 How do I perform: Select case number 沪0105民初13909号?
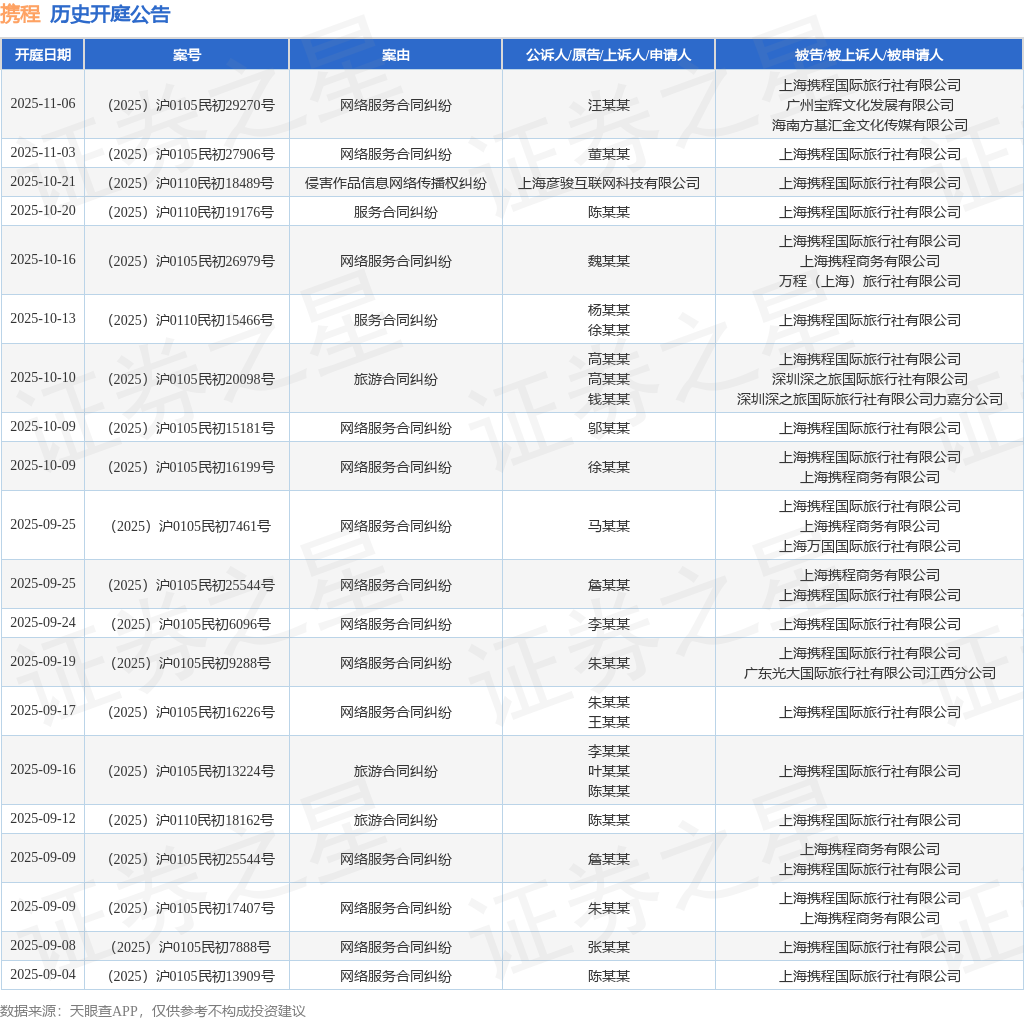[x=191, y=976]
